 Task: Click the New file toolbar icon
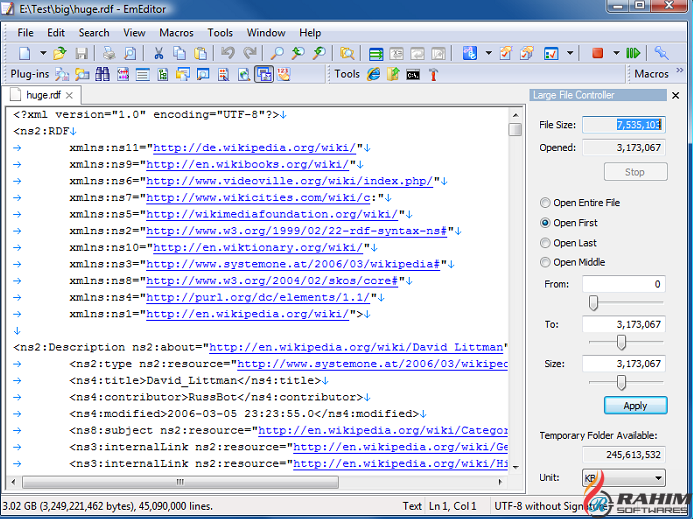[x=24, y=53]
